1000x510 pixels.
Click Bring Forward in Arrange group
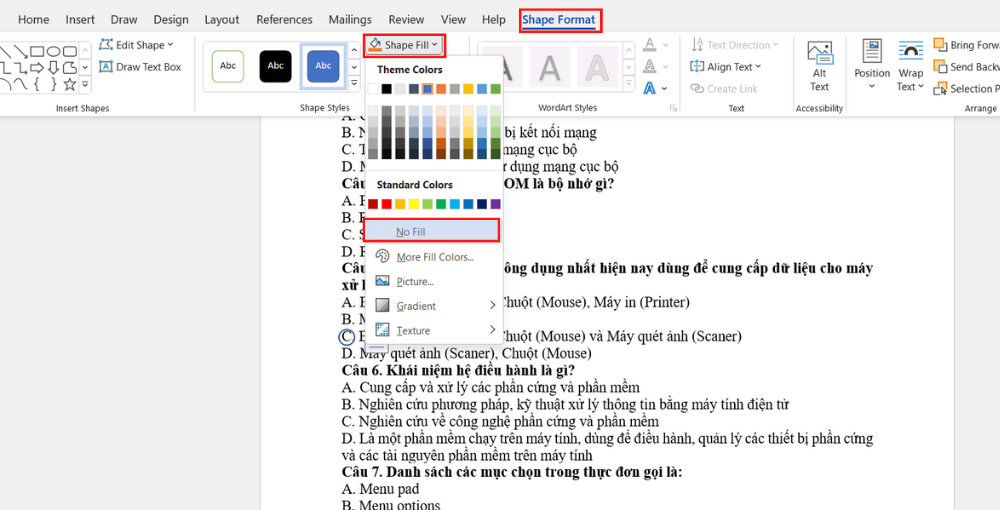(966, 45)
